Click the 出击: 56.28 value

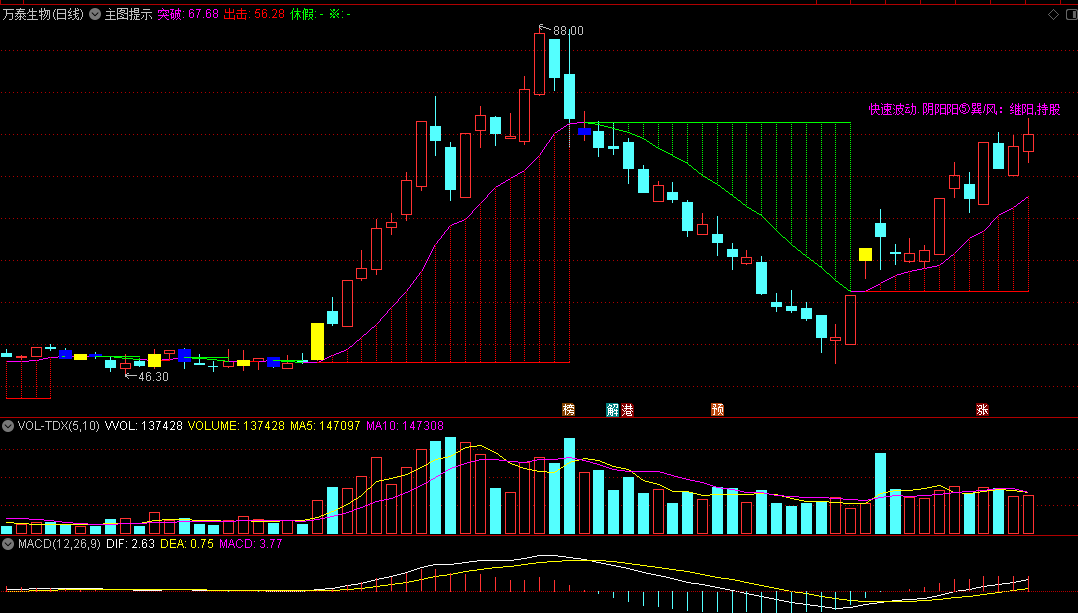point(254,14)
